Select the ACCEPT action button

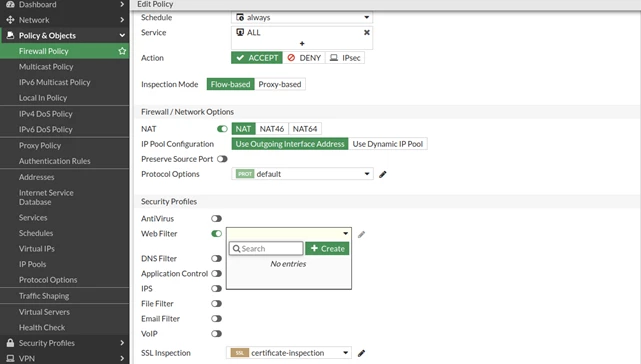(x=257, y=58)
